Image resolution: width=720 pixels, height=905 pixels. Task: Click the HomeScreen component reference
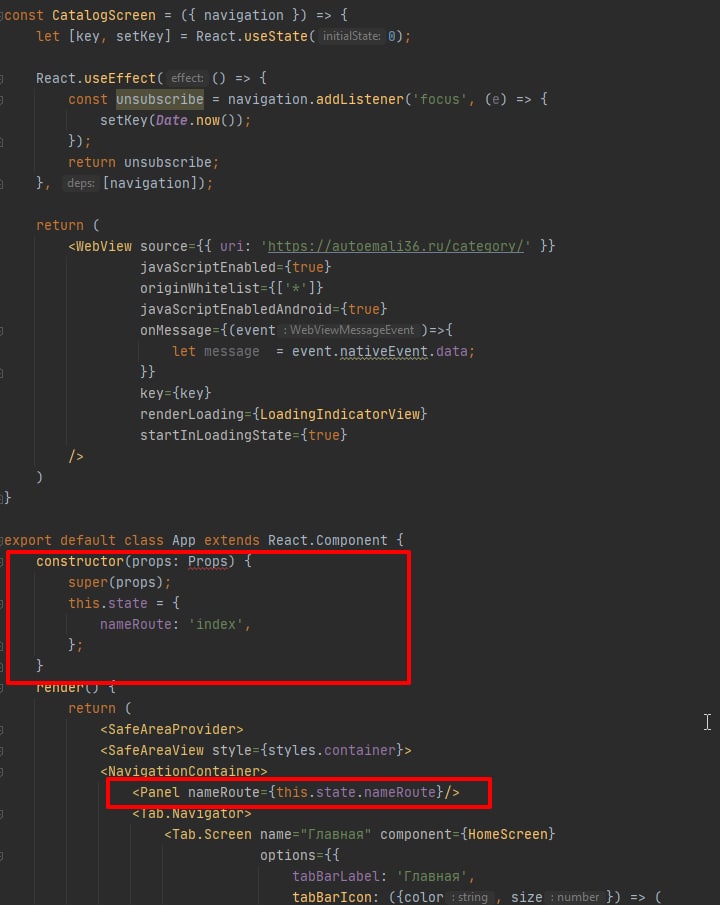[x=508, y=835]
